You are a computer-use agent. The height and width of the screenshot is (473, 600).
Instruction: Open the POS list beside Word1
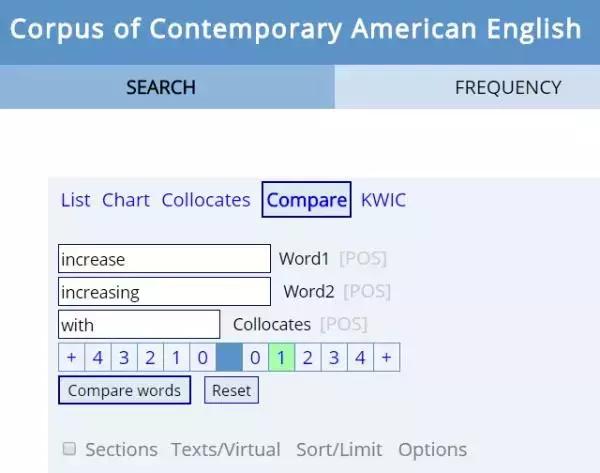[363, 259]
